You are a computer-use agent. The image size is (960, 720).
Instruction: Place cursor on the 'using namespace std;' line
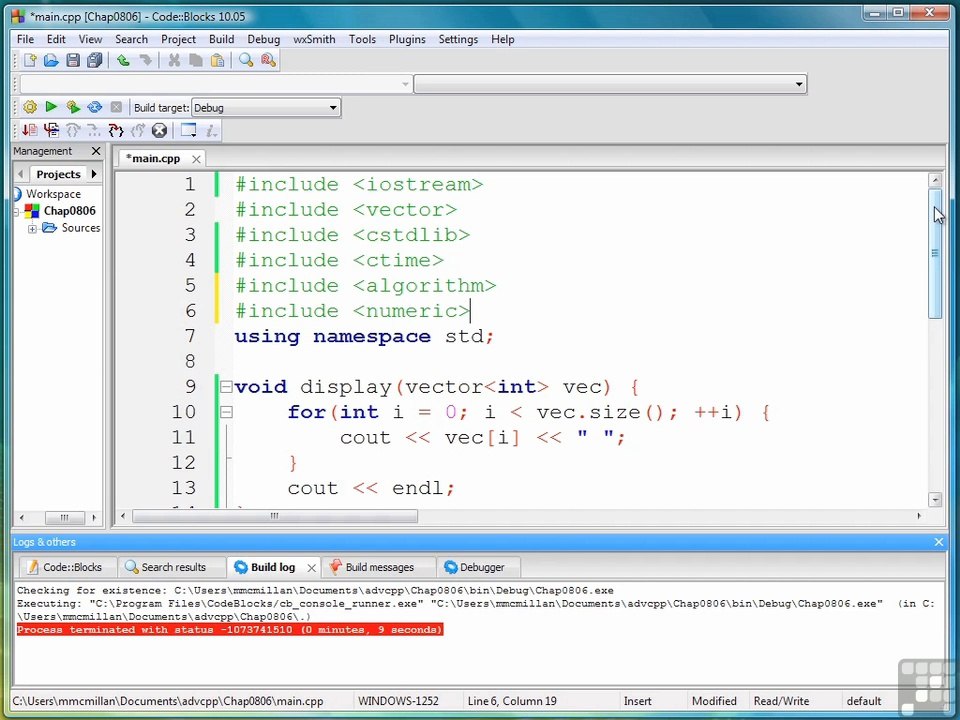pyautogui.click(x=364, y=337)
